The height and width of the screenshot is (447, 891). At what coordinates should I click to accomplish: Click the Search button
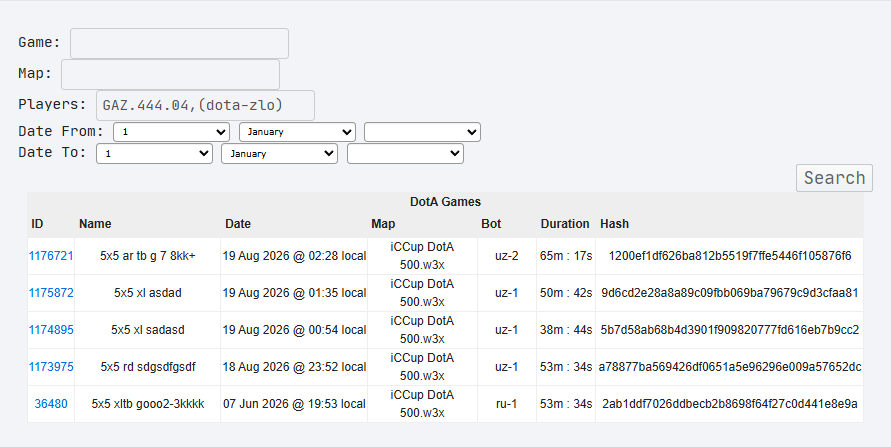pyautogui.click(x=834, y=178)
